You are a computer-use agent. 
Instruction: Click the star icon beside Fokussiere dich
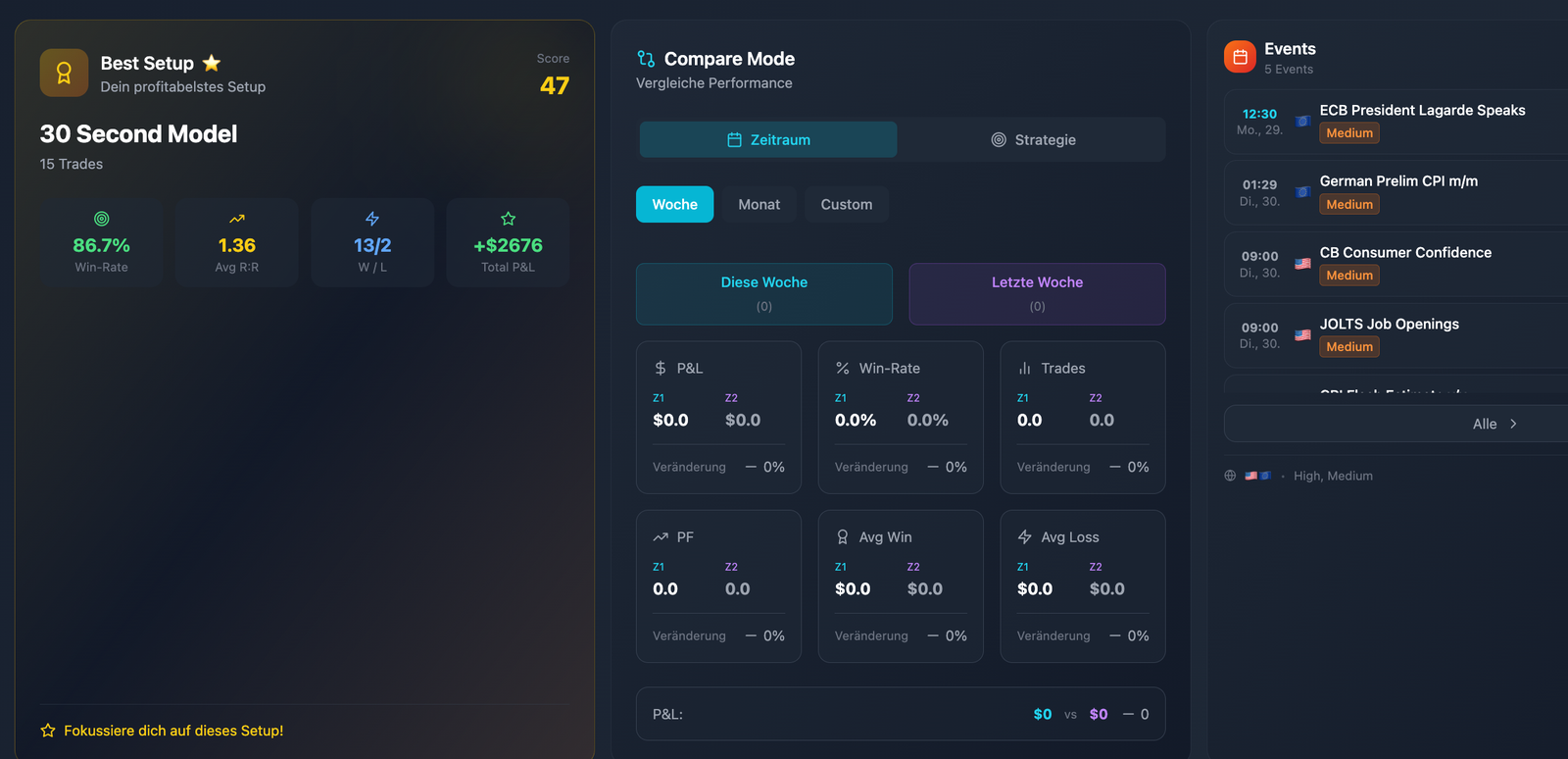[x=48, y=731]
